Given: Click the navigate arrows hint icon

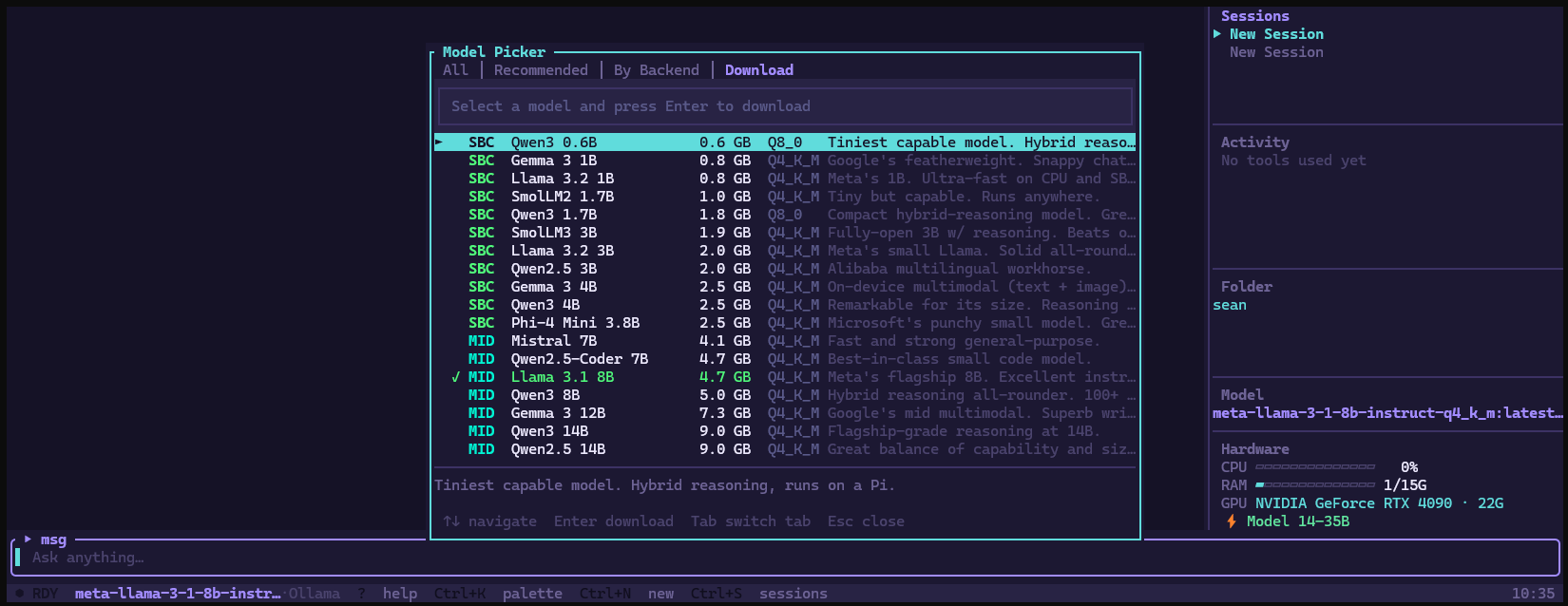Looking at the screenshot, I should point(451,521).
